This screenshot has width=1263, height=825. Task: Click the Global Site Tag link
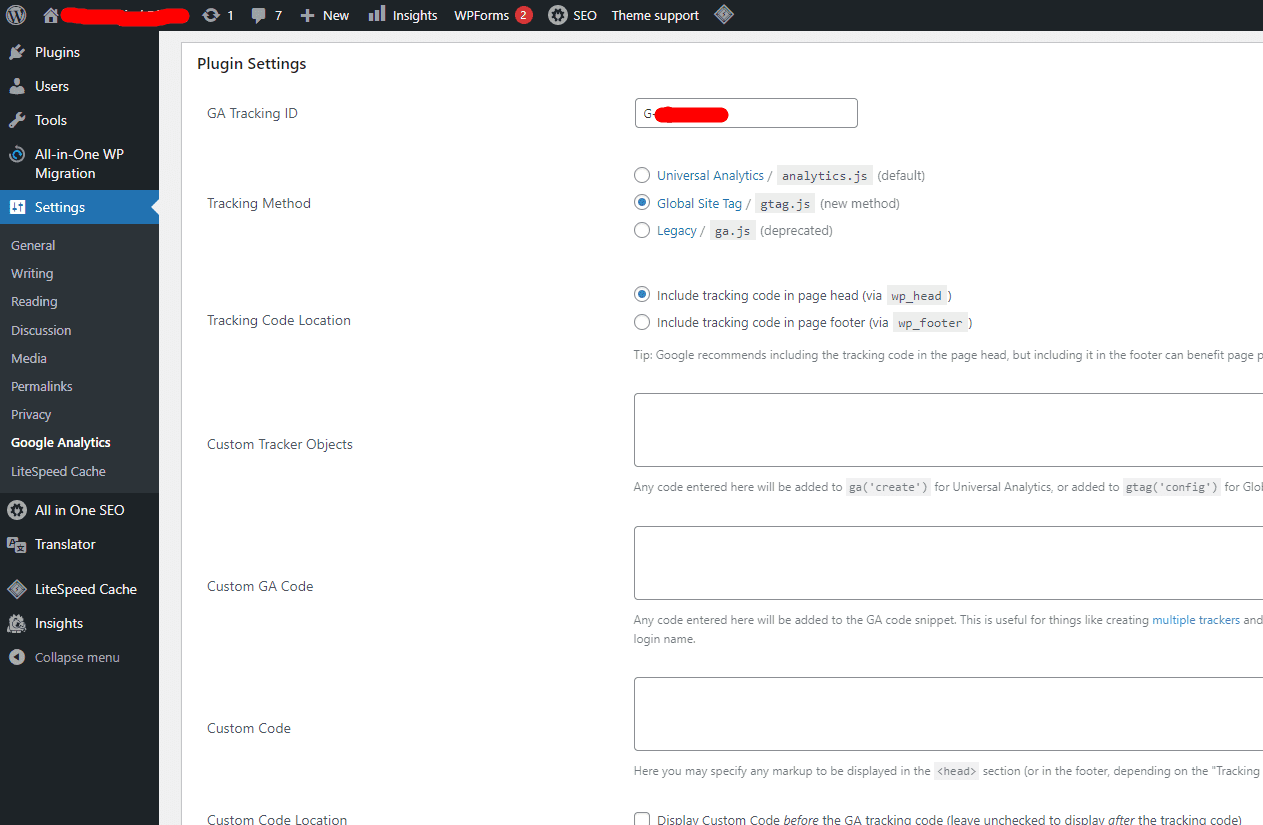point(699,203)
